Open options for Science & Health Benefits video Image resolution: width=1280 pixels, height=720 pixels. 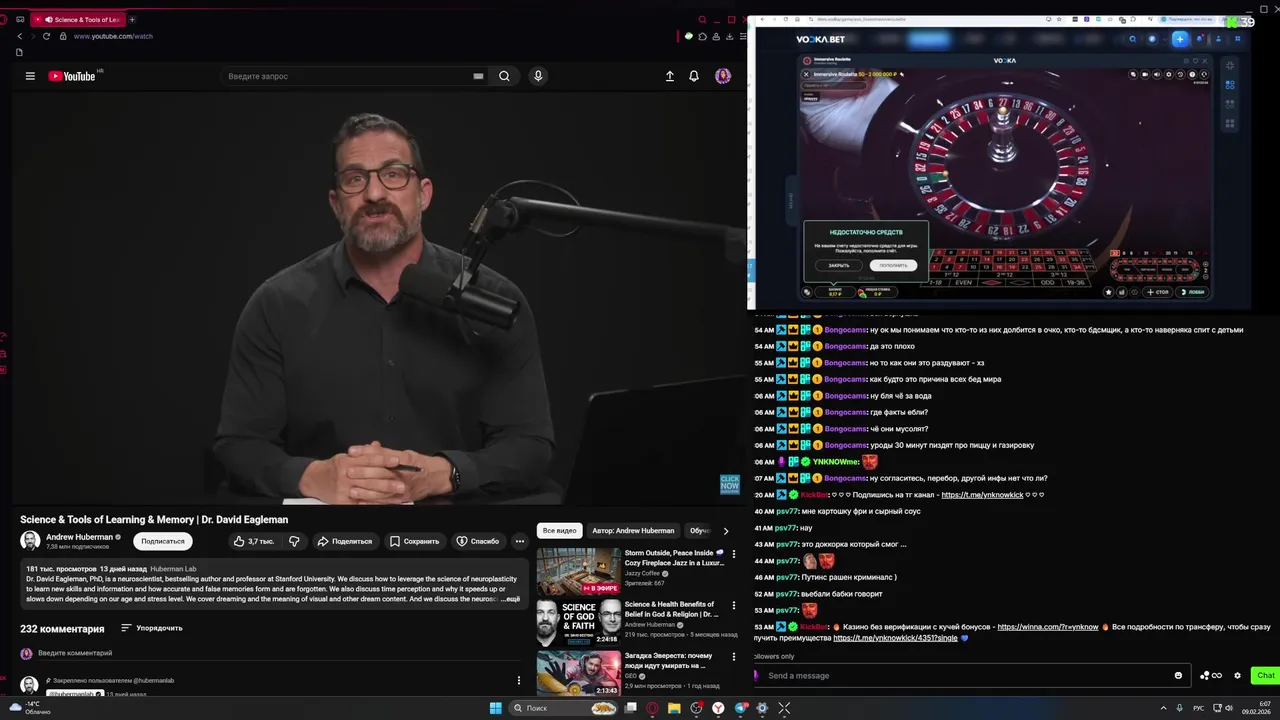pyautogui.click(x=733, y=605)
